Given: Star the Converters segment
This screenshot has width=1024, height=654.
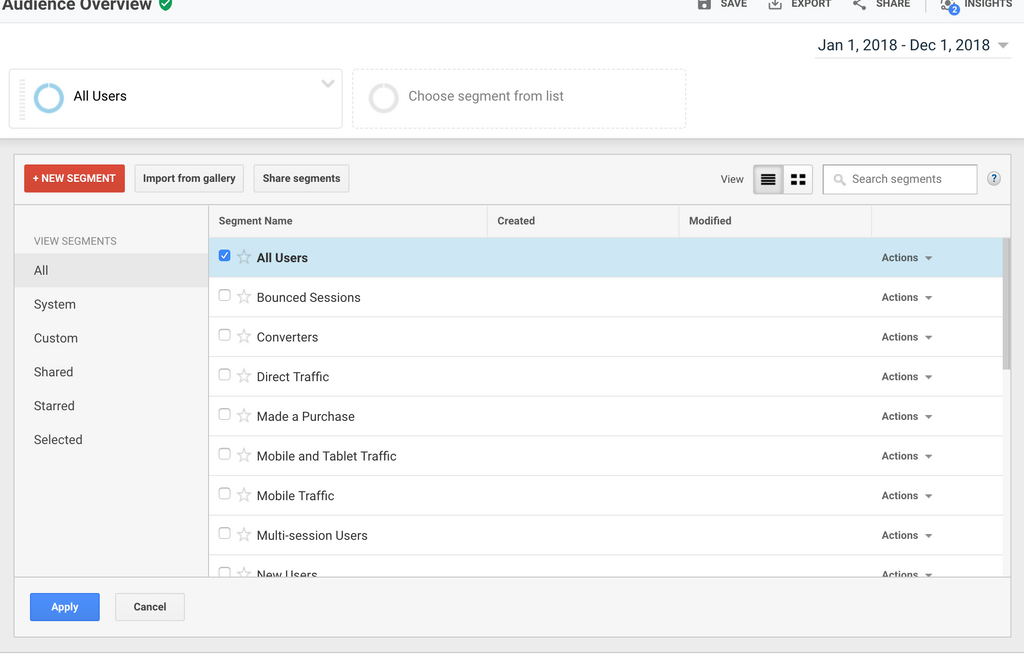Looking at the screenshot, I should 244,337.
